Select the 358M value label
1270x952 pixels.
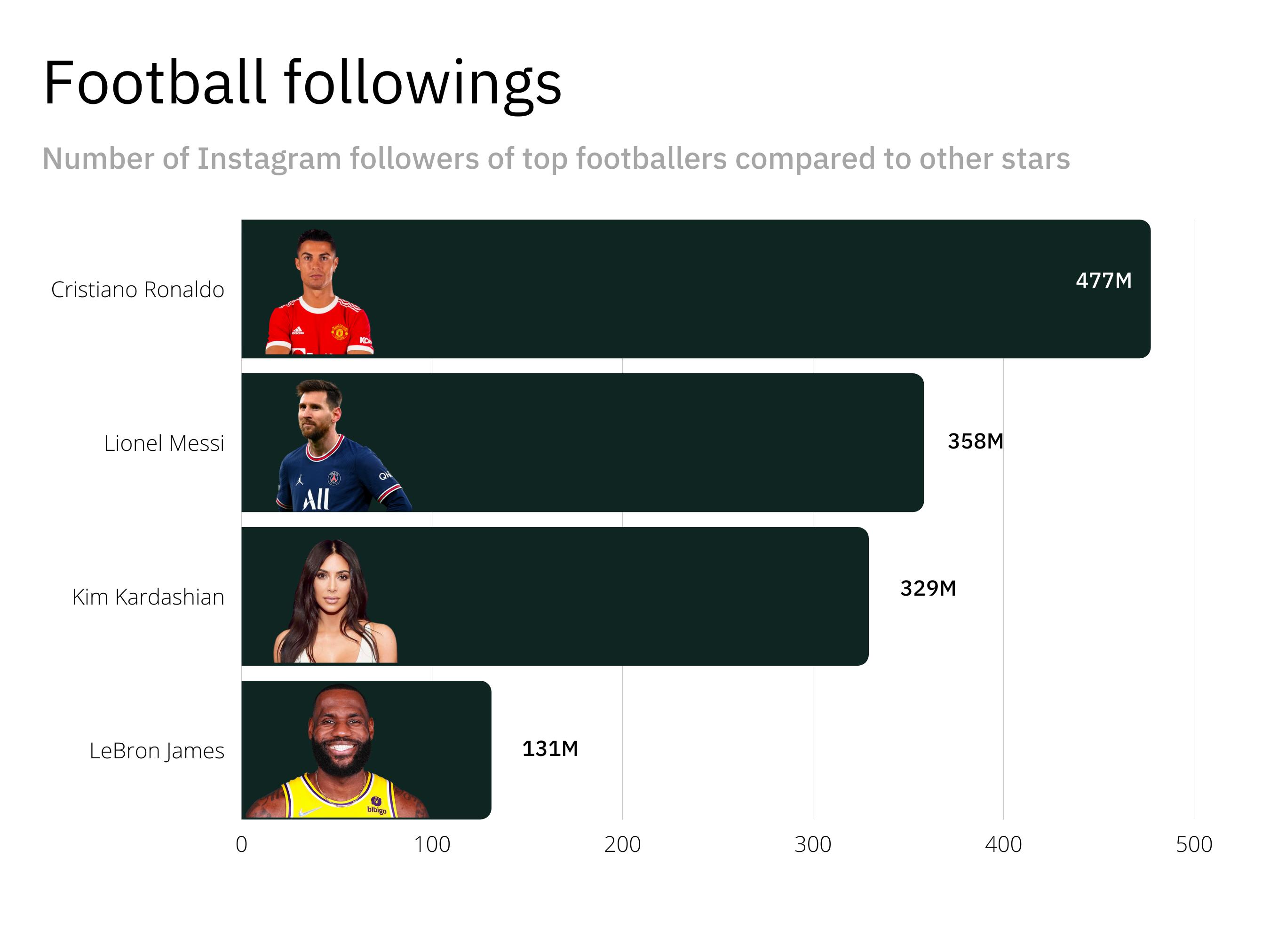coord(976,441)
